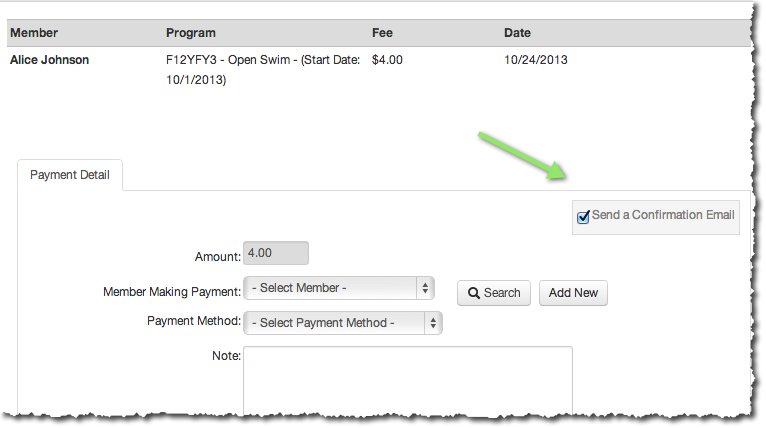This screenshot has width=766, height=428.
Task: Click the Date column header
Action: point(517,33)
